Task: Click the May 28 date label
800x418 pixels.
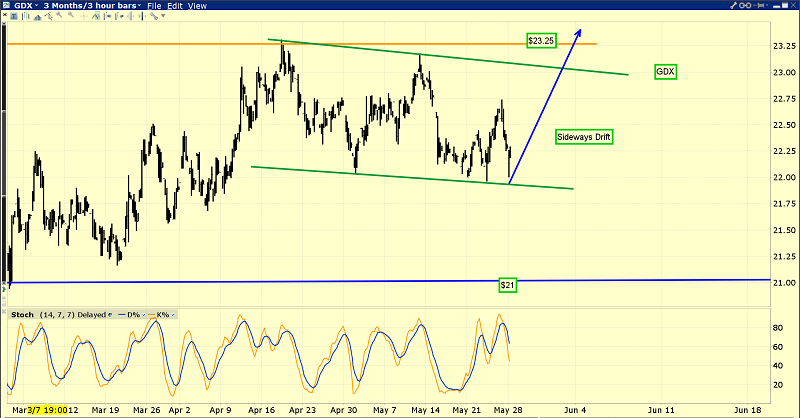Action: [x=508, y=410]
